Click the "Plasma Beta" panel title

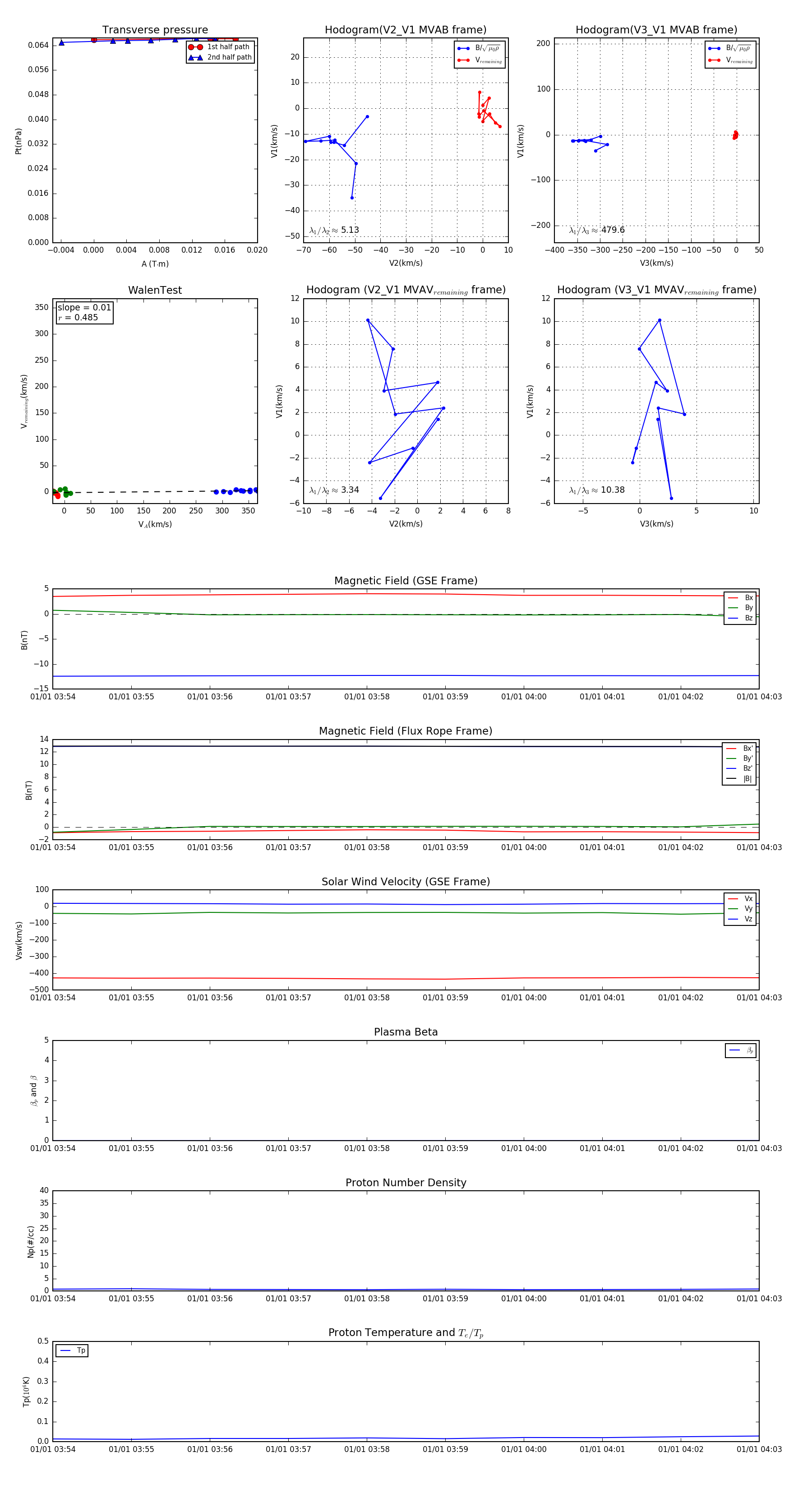406,1032
